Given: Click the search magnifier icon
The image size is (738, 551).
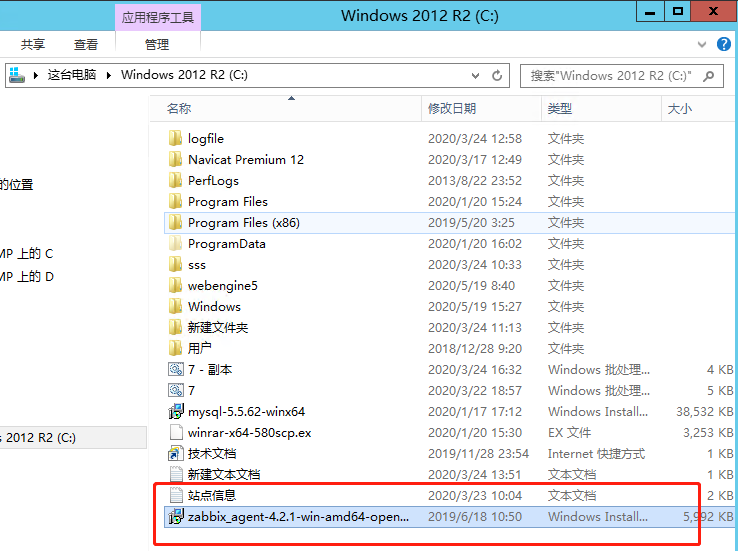Looking at the screenshot, I should [708, 76].
